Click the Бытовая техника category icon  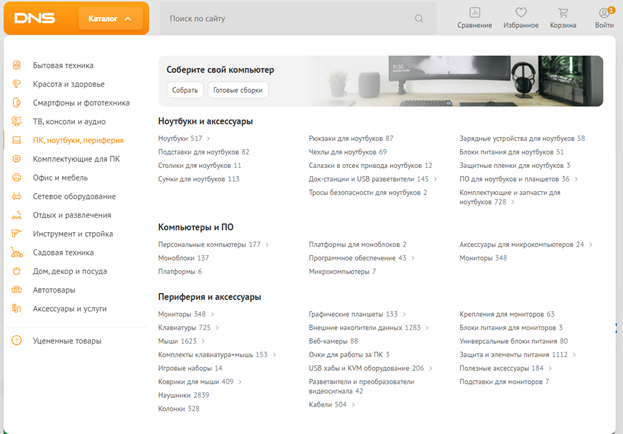click(16, 65)
